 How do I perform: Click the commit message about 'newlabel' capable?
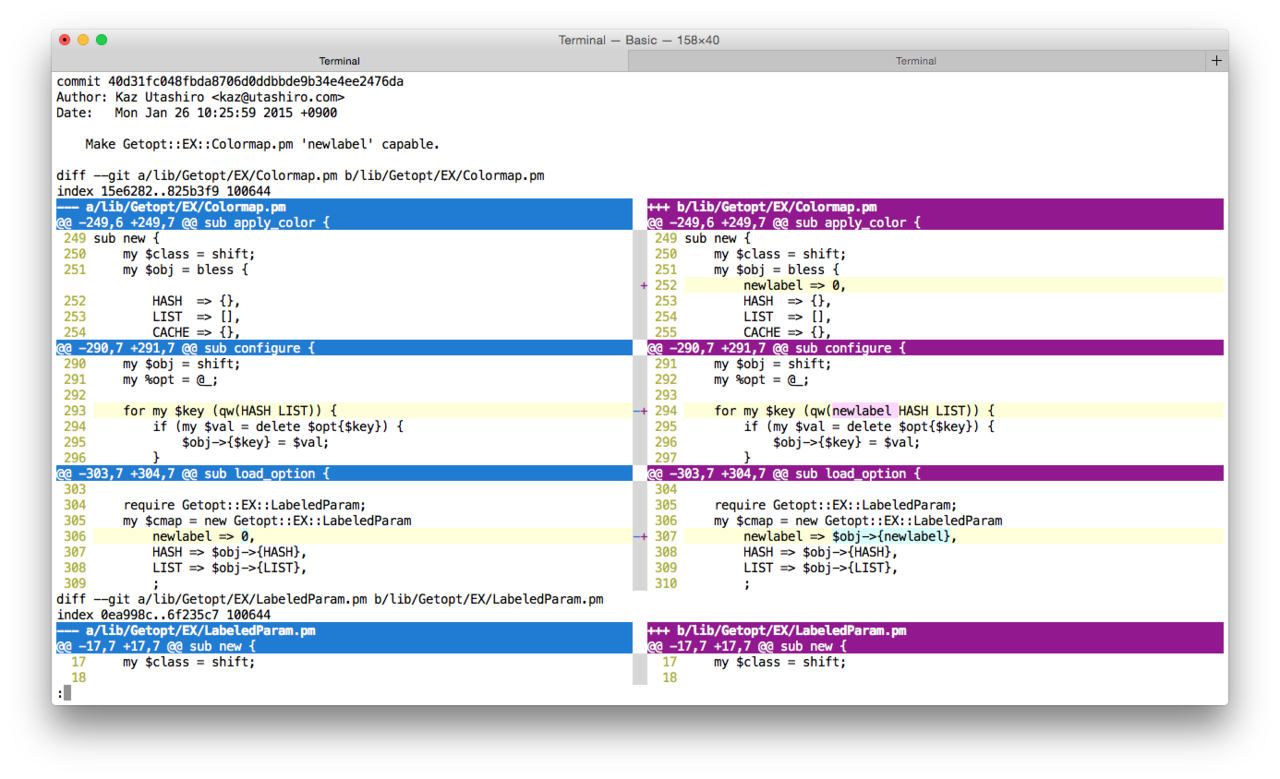tap(262, 144)
